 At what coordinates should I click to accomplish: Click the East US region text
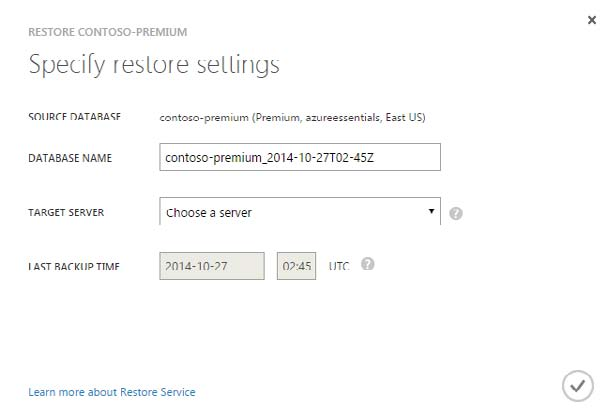point(403,118)
